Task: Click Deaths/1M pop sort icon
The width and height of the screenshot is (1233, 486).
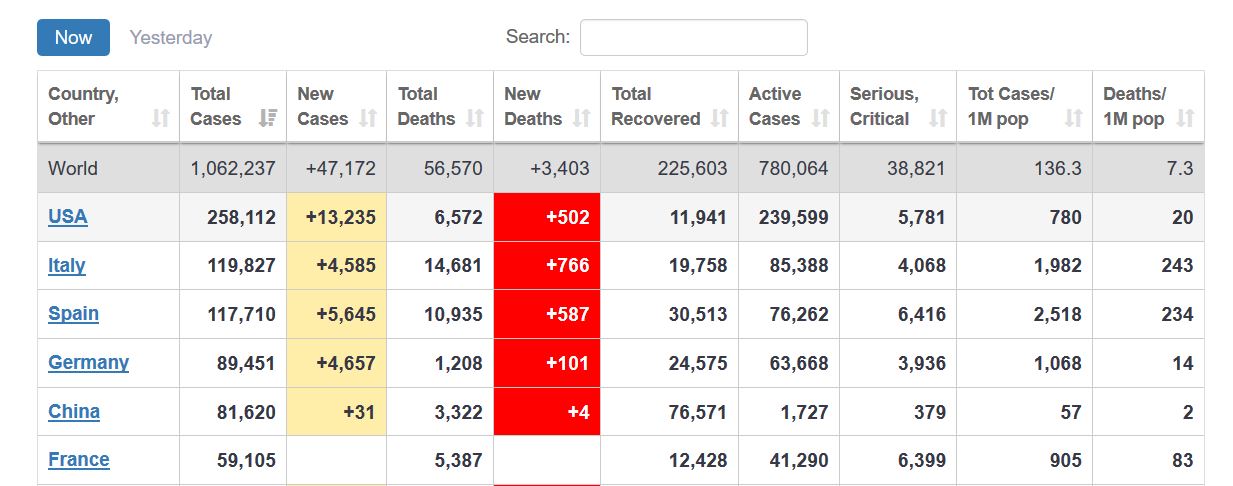Action: coord(1185,119)
